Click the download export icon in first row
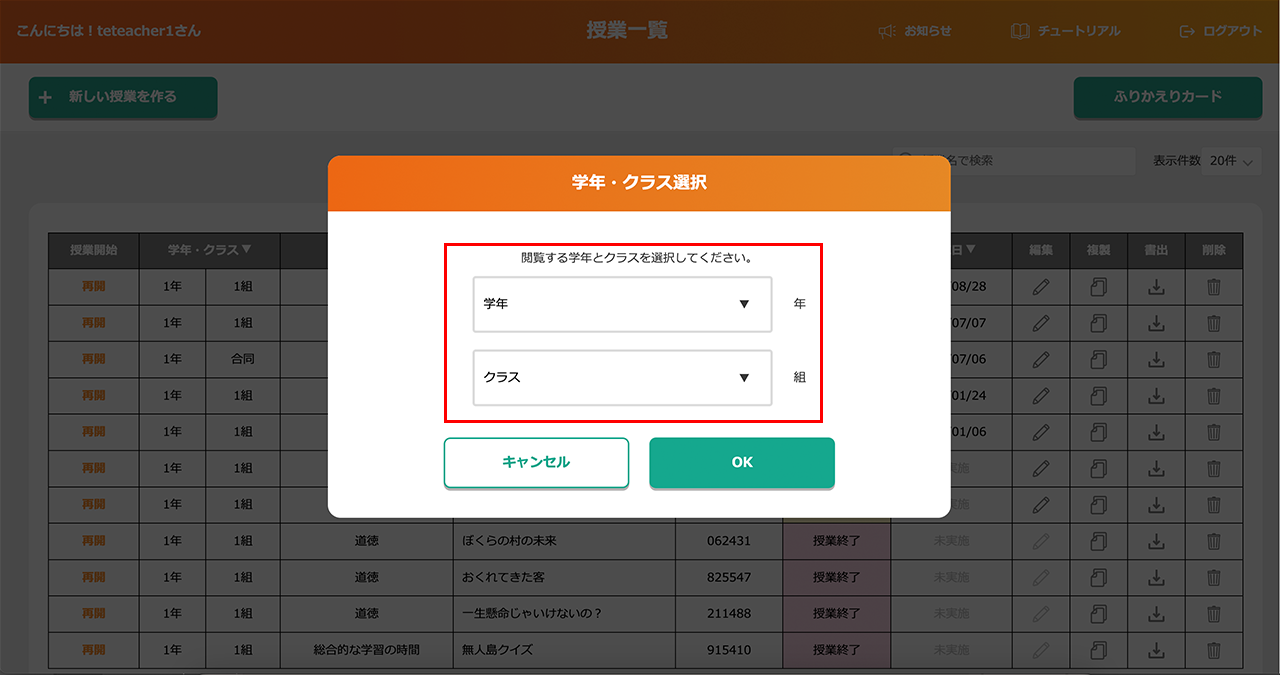The width and height of the screenshot is (1280, 675). (1156, 287)
